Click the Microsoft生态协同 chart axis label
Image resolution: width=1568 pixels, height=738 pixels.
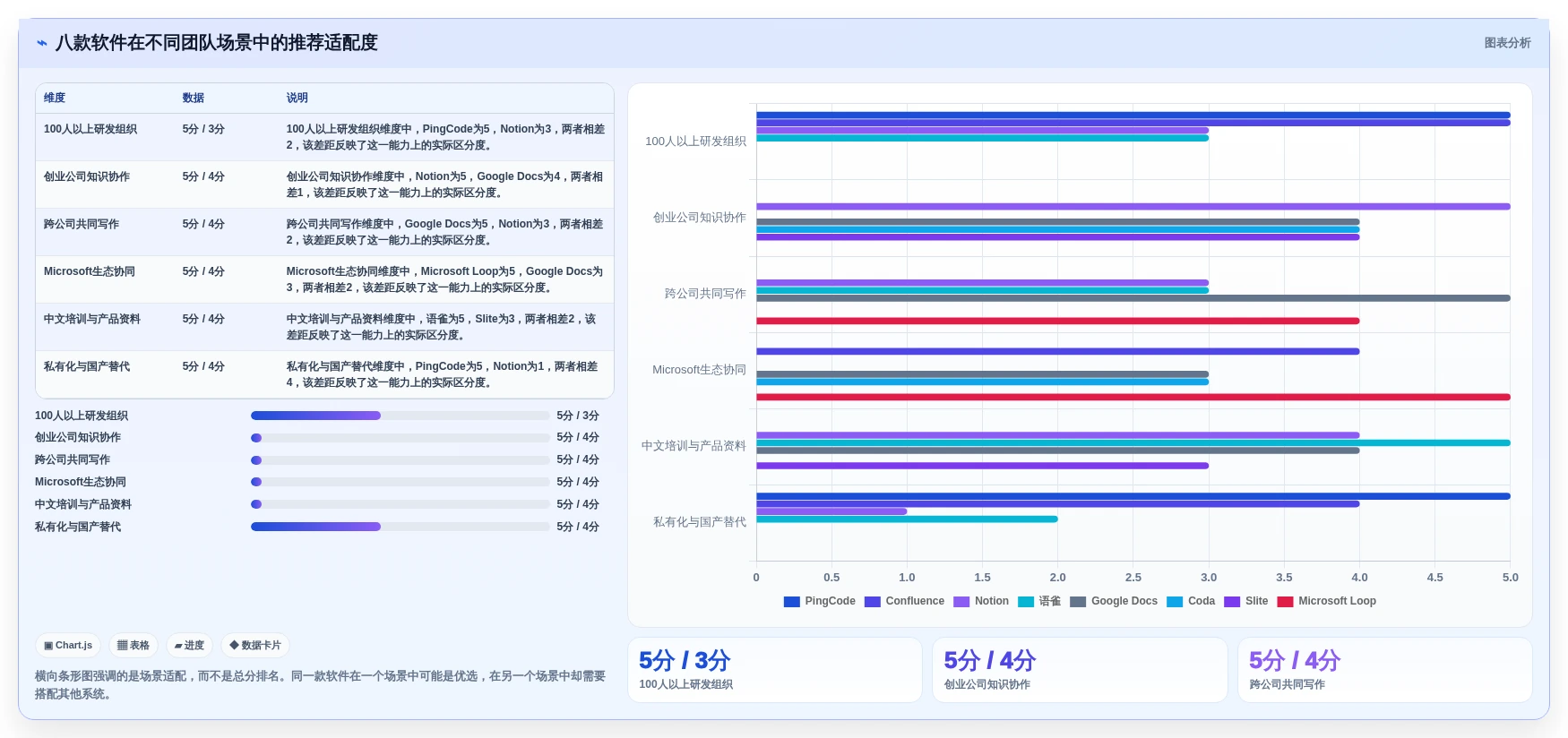[x=699, y=370]
